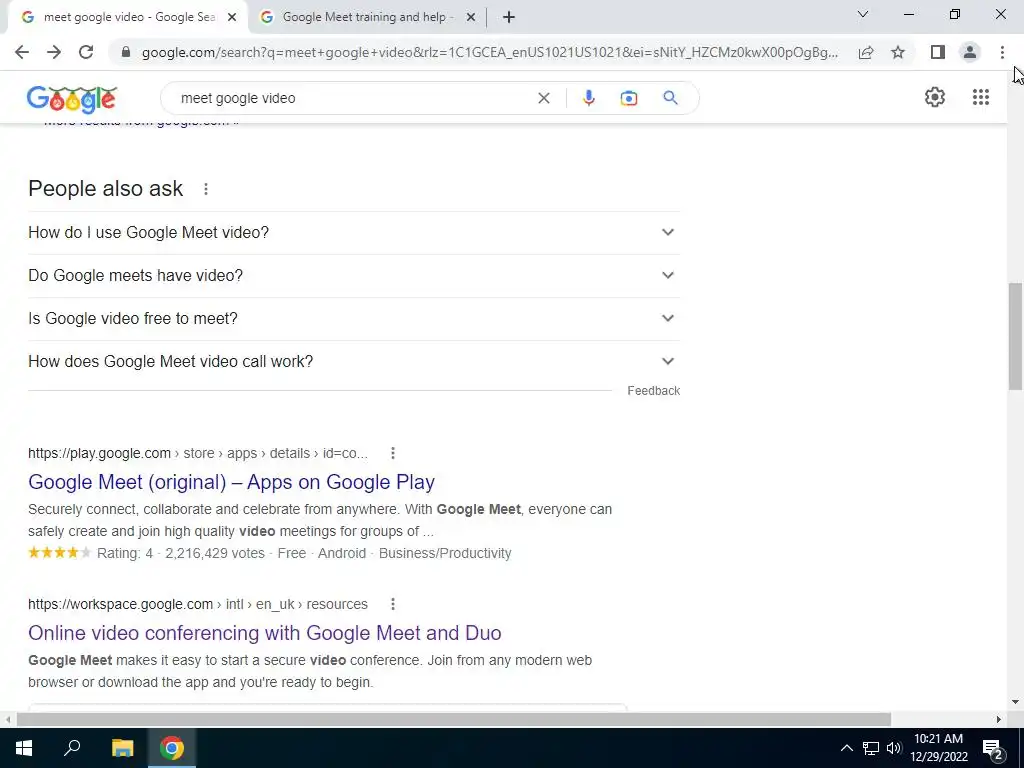Click the horizontal scrollbar thumb

tap(453, 719)
